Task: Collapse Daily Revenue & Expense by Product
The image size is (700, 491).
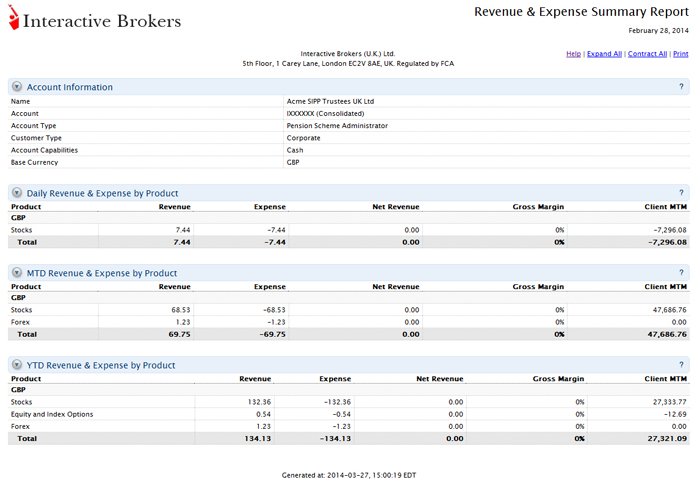Action: click(17, 193)
